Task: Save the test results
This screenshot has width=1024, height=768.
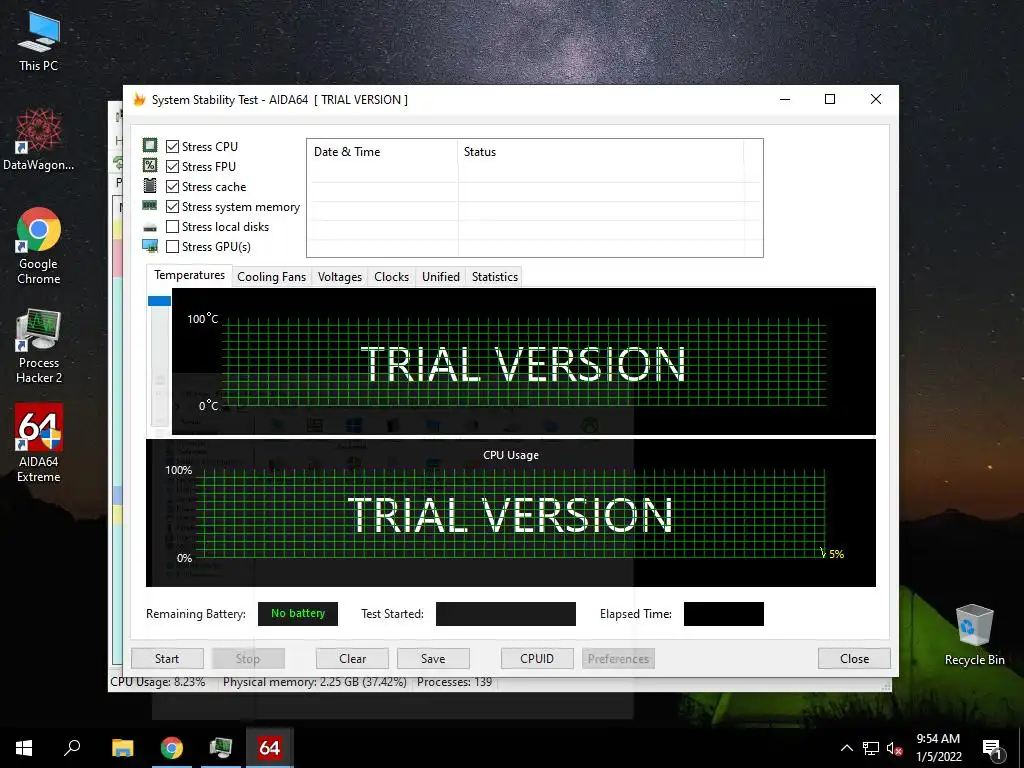Action: pos(433,658)
